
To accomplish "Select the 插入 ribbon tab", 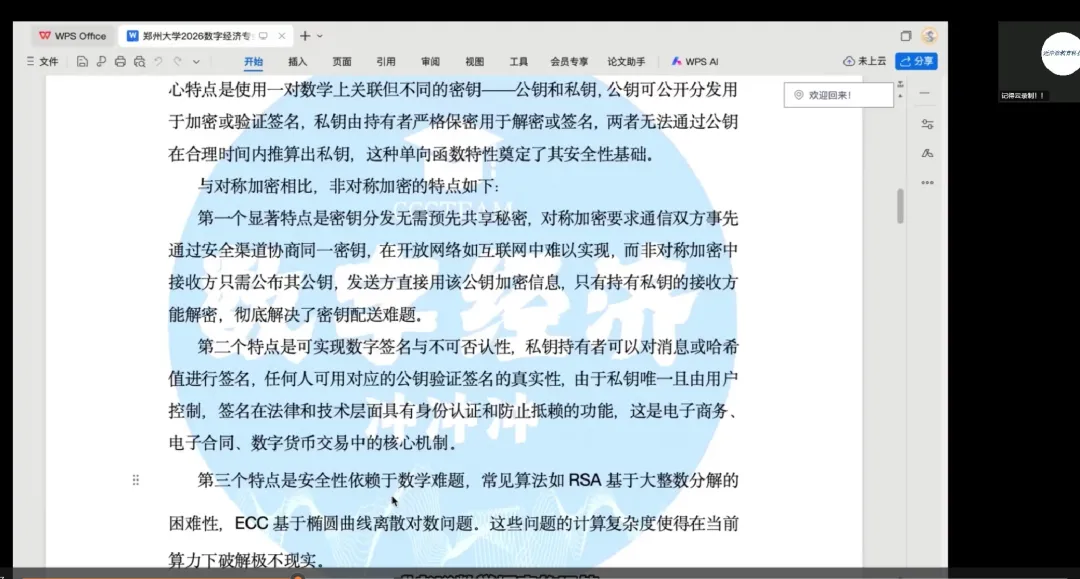I will click(298, 61).
